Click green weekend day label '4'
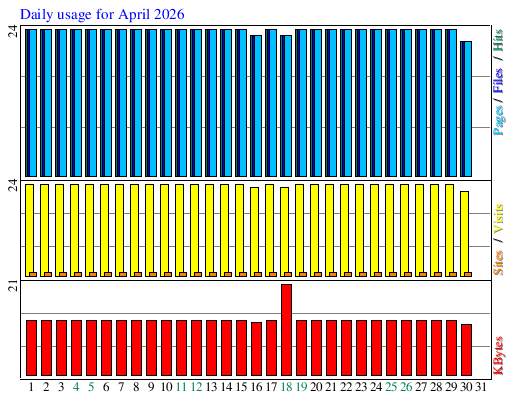The width and height of the screenshot is (512, 400). (76, 387)
